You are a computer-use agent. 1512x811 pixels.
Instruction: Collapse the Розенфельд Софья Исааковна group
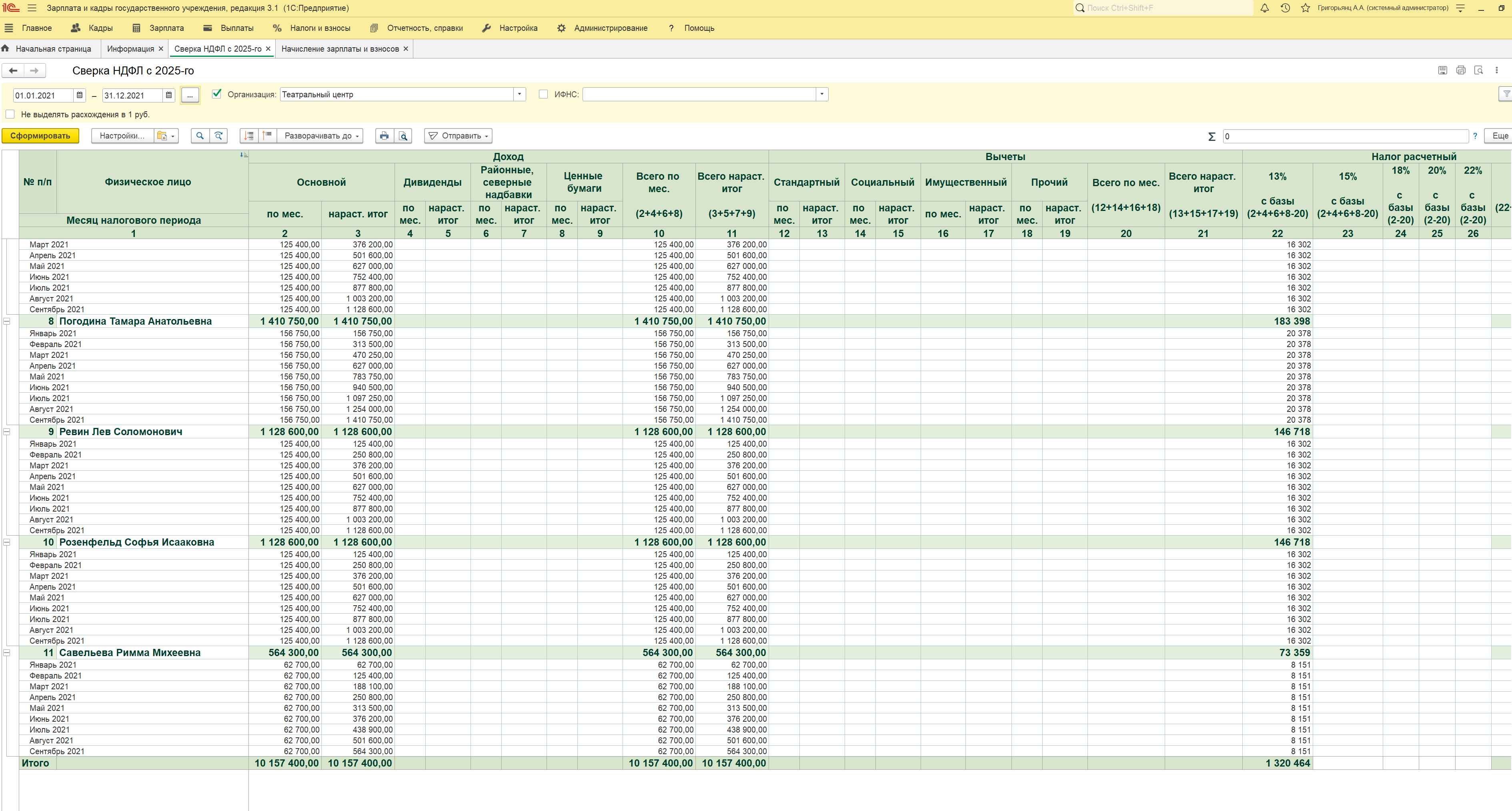click(7, 542)
